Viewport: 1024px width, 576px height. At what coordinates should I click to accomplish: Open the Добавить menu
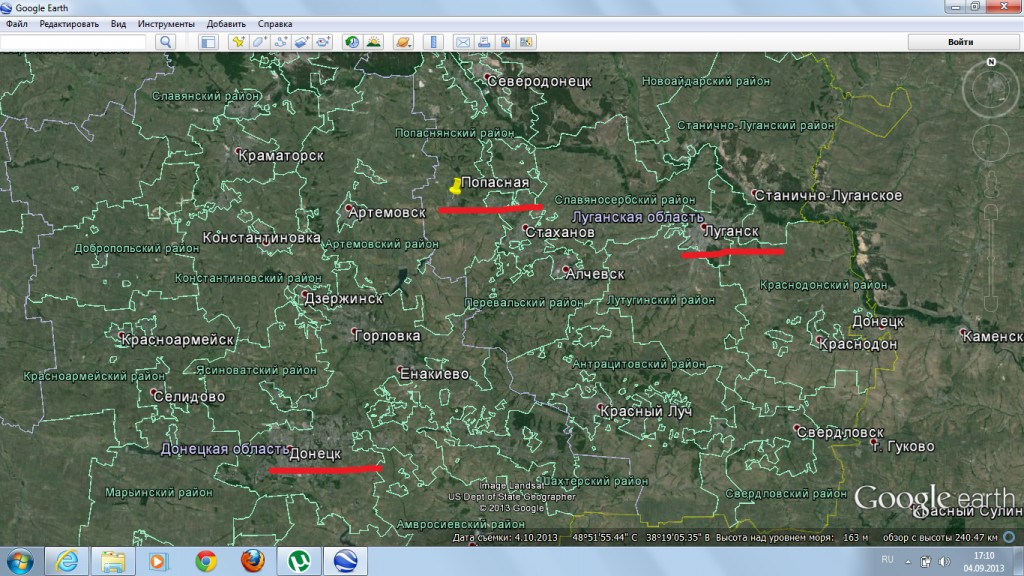(226, 23)
